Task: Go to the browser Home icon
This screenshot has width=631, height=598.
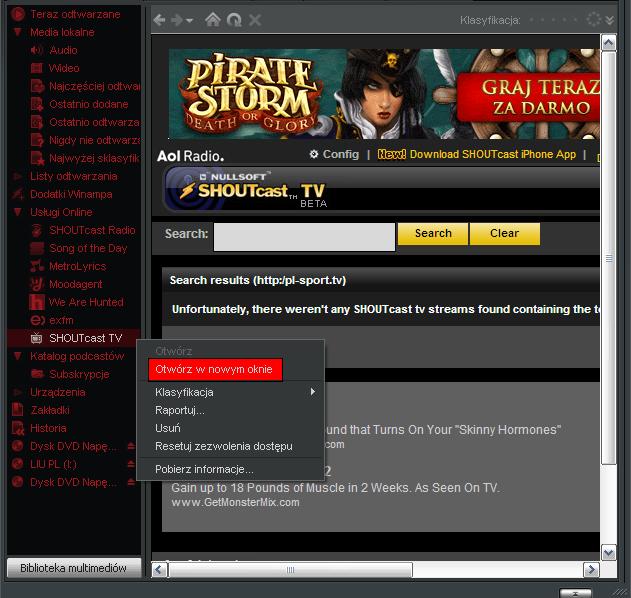Action: 213,19
